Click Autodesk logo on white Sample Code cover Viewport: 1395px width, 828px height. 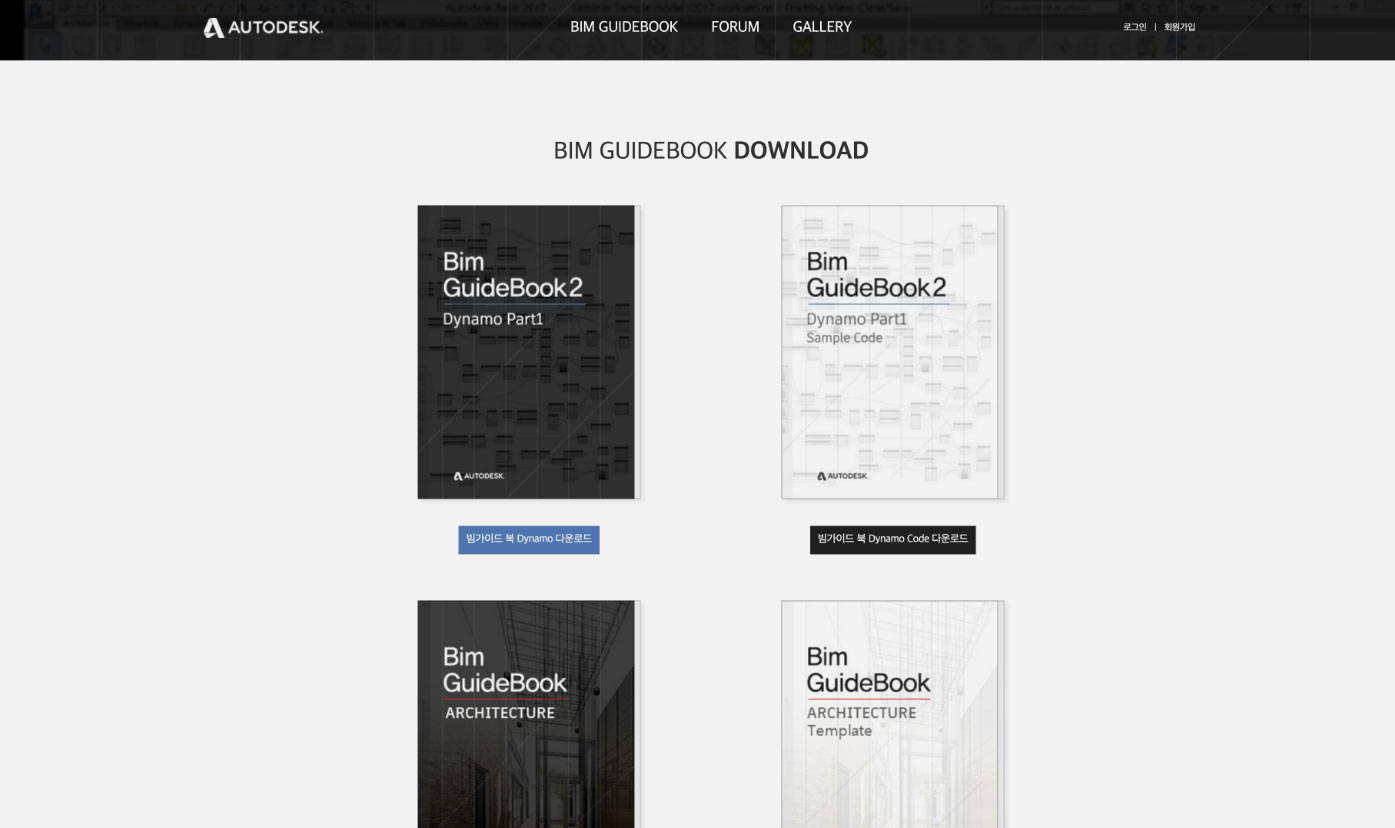click(x=843, y=476)
